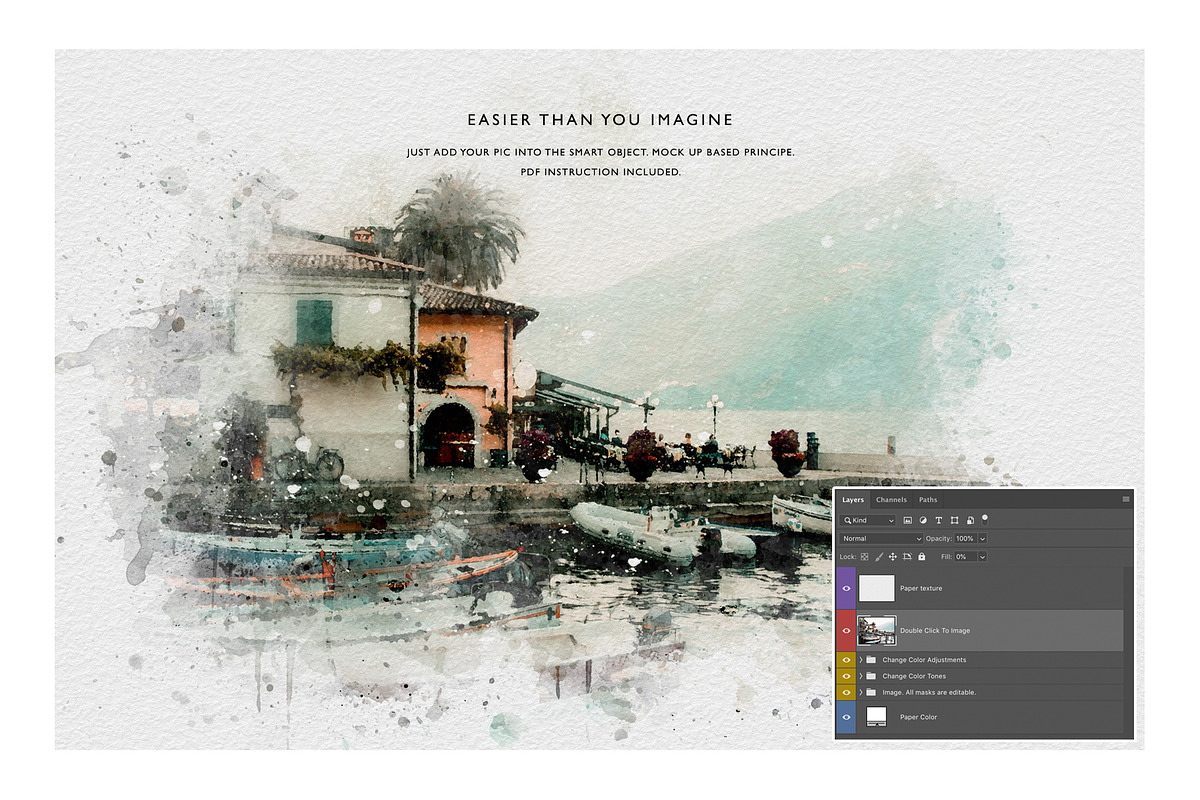Viewport: 1200px width, 800px height.
Task: Open the Opacity slider dropdown arrow
Action: click(982, 538)
